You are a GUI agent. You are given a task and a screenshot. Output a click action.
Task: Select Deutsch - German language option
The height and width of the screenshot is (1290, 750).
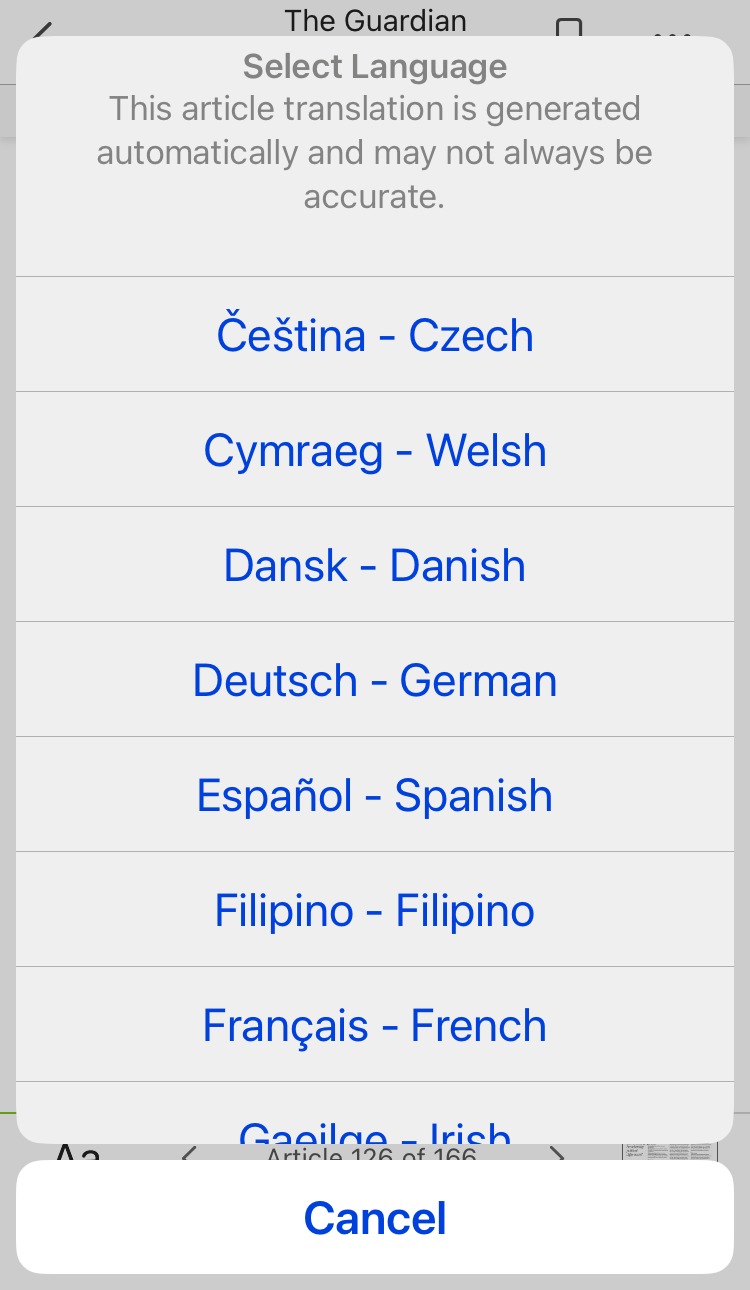[x=375, y=680]
